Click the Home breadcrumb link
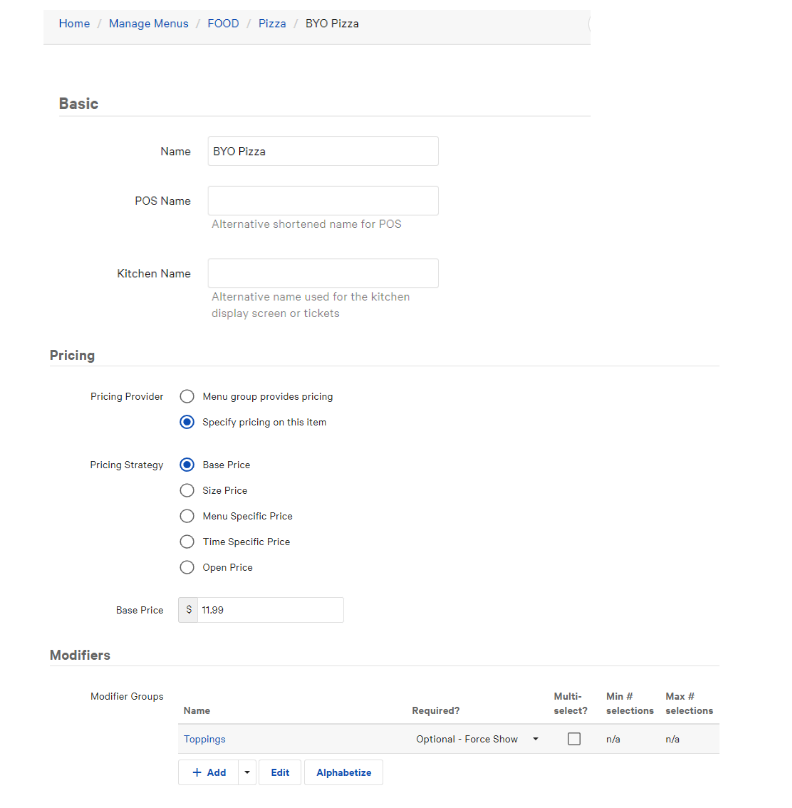 [x=74, y=23]
